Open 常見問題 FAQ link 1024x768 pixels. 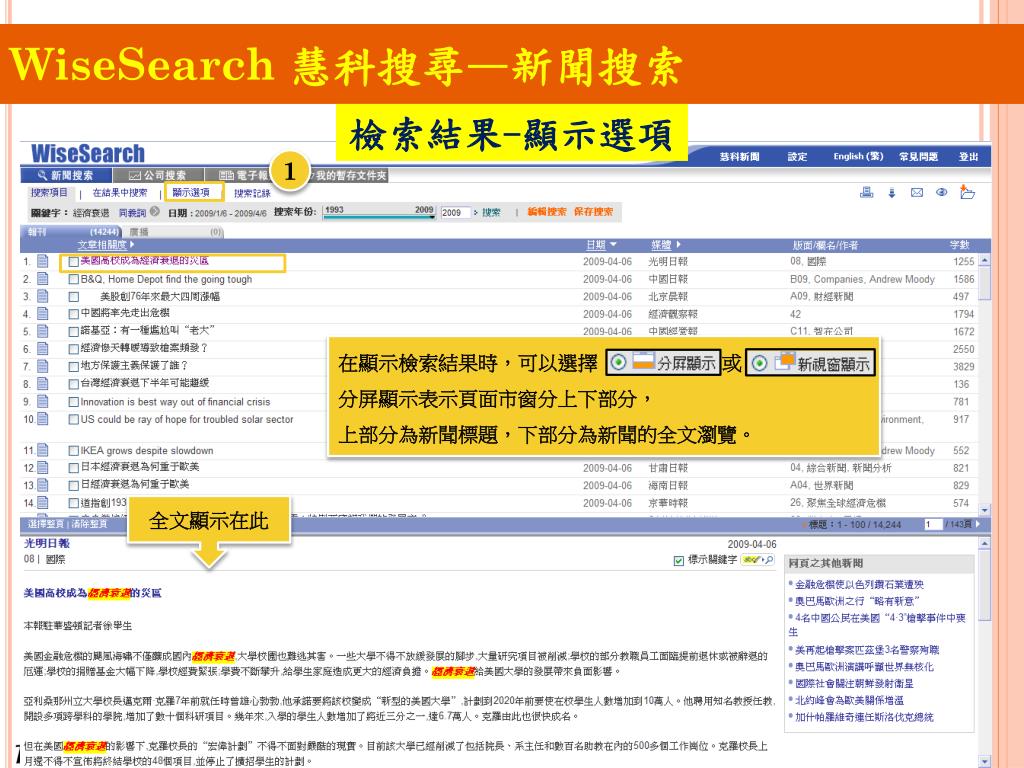click(918, 157)
